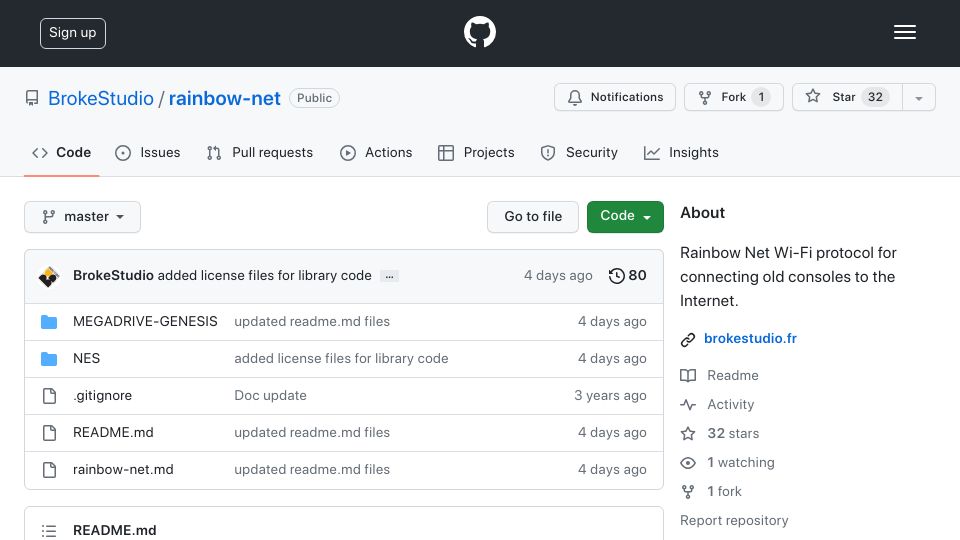960x540 pixels.
Task: Click the Notifications button
Action: coord(615,97)
